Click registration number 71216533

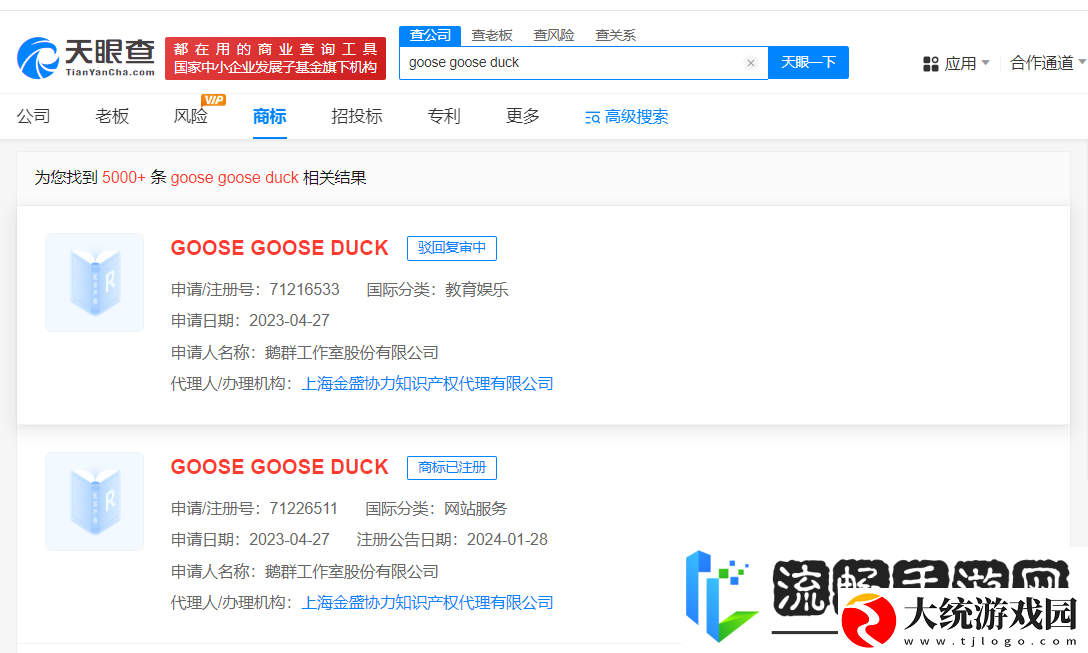(305, 289)
